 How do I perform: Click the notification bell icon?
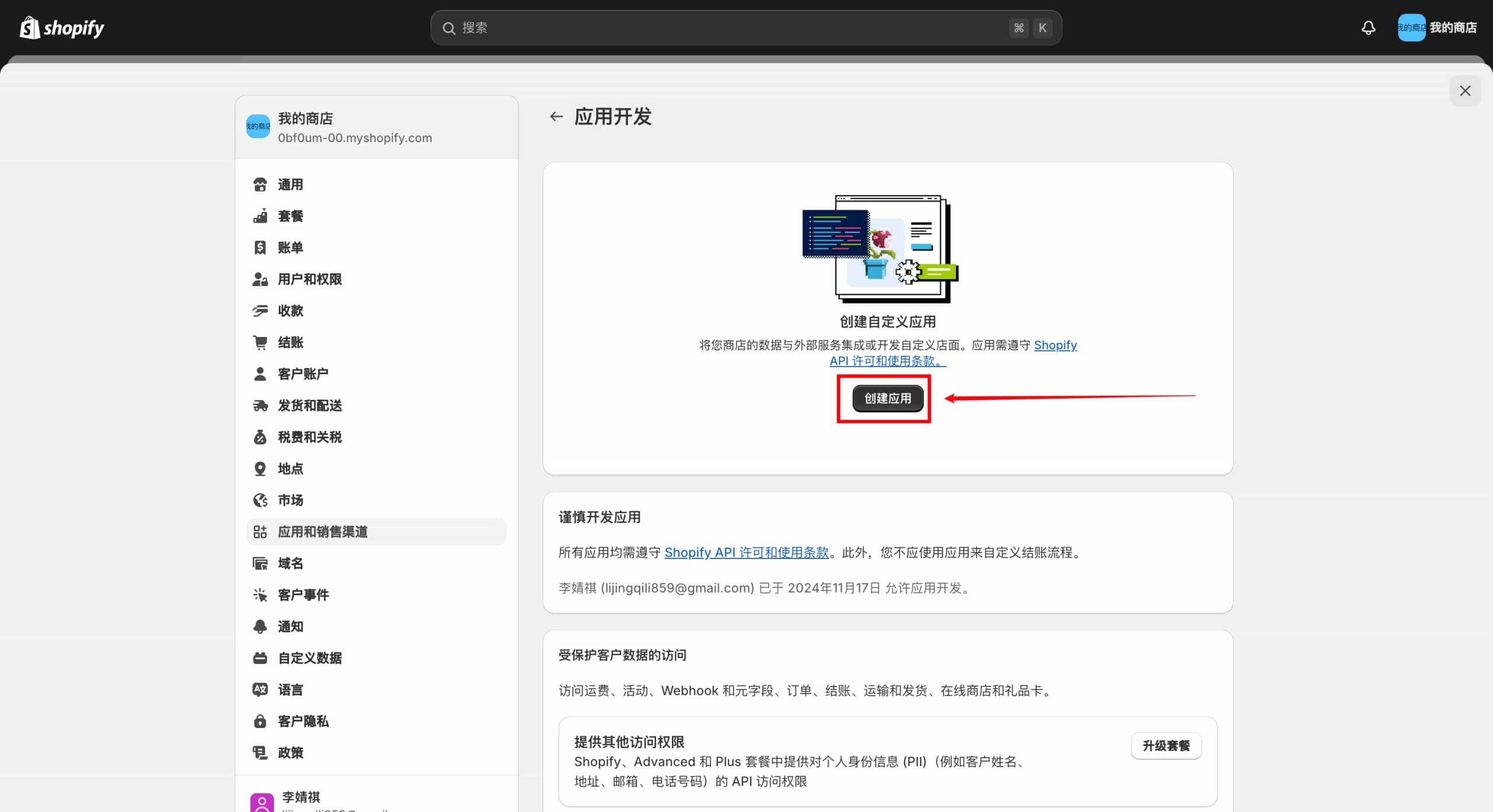1368,27
